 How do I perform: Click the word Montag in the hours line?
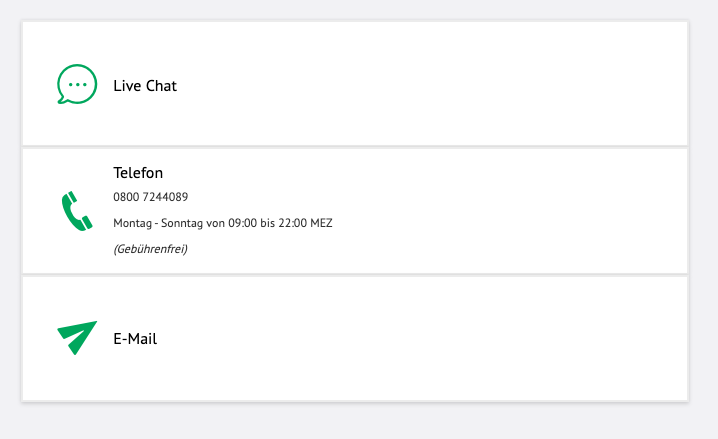(x=132, y=223)
